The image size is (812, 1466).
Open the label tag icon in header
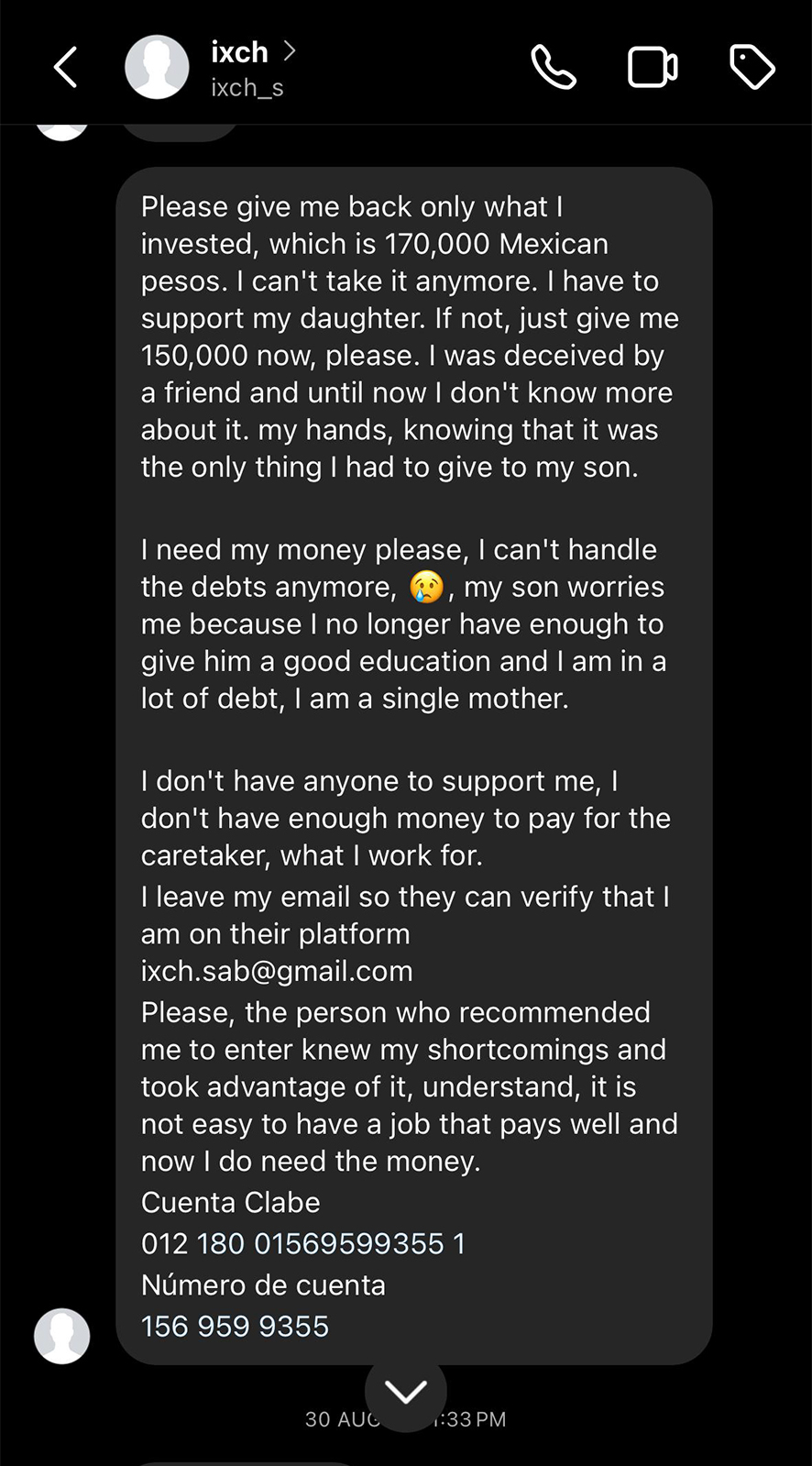tap(752, 67)
